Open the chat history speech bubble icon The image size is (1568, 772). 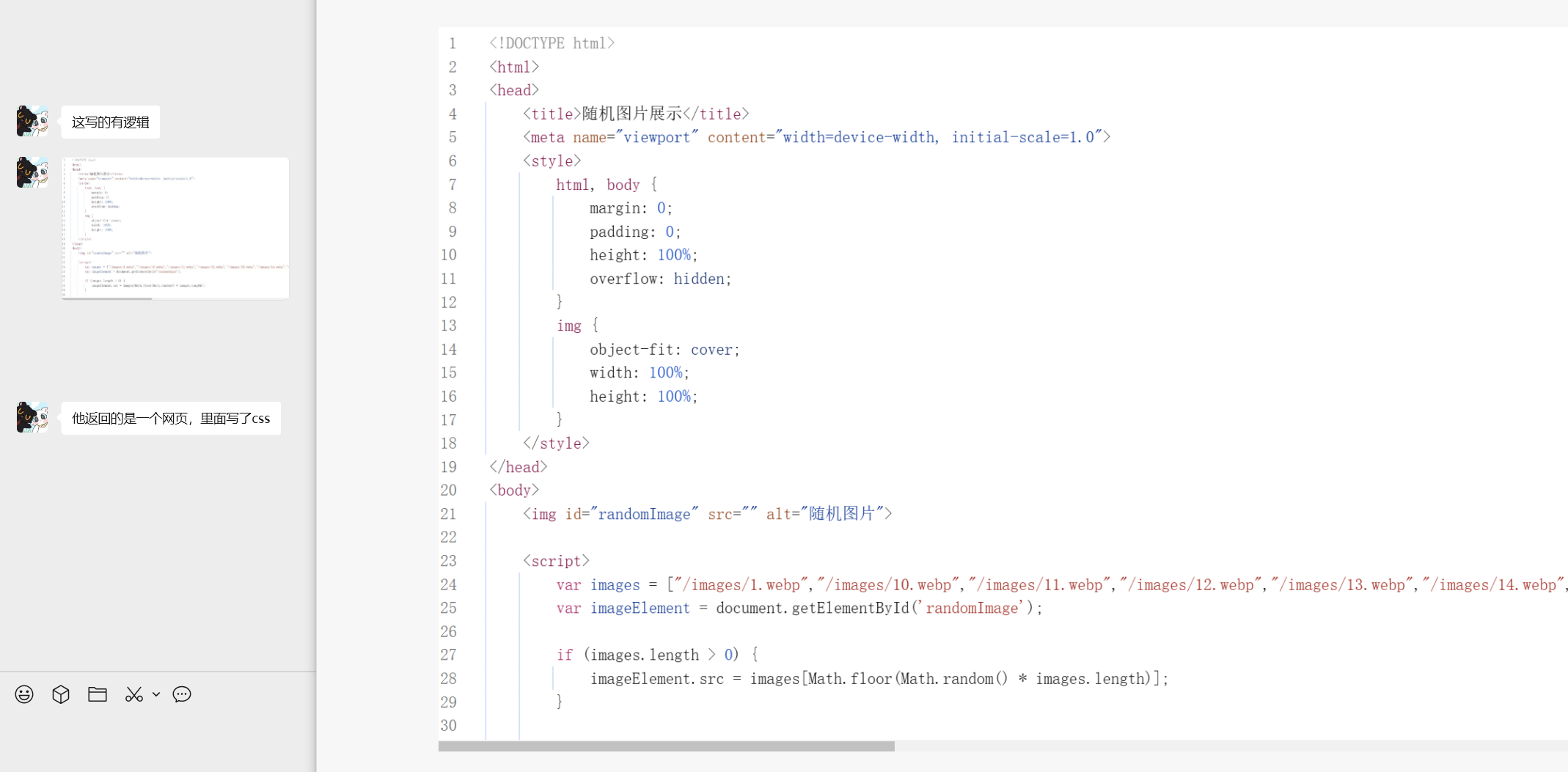click(182, 694)
